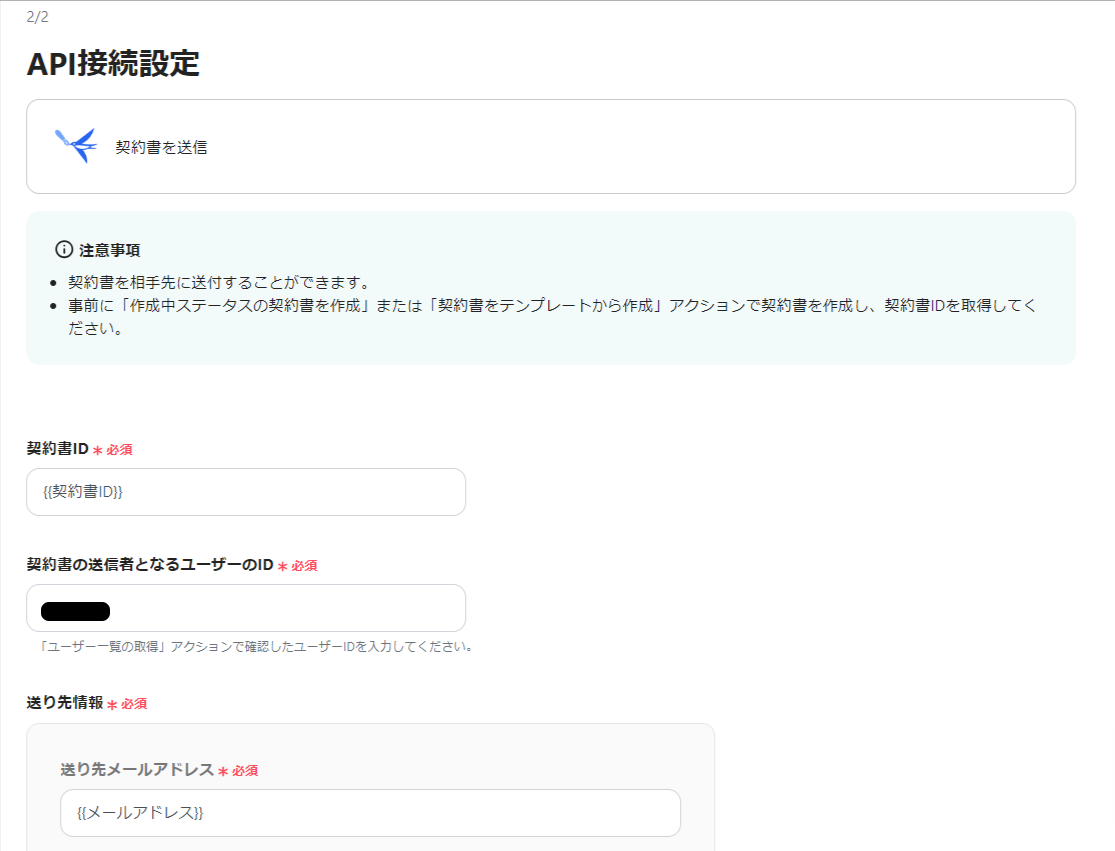This screenshot has height=851, width=1115.
Task: Focus the 契約書の送信者となるユーザーのID input field
Action: pyautogui.click(x=246, y=608)
